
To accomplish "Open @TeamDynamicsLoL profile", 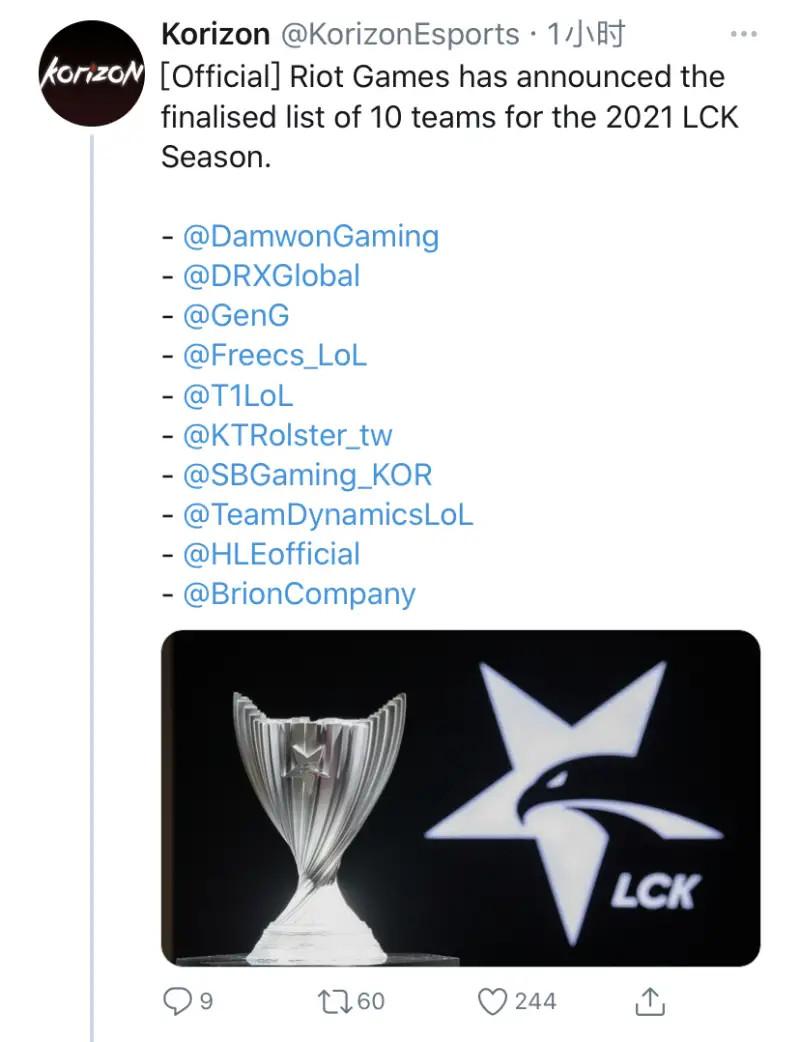I will point(328,514).
